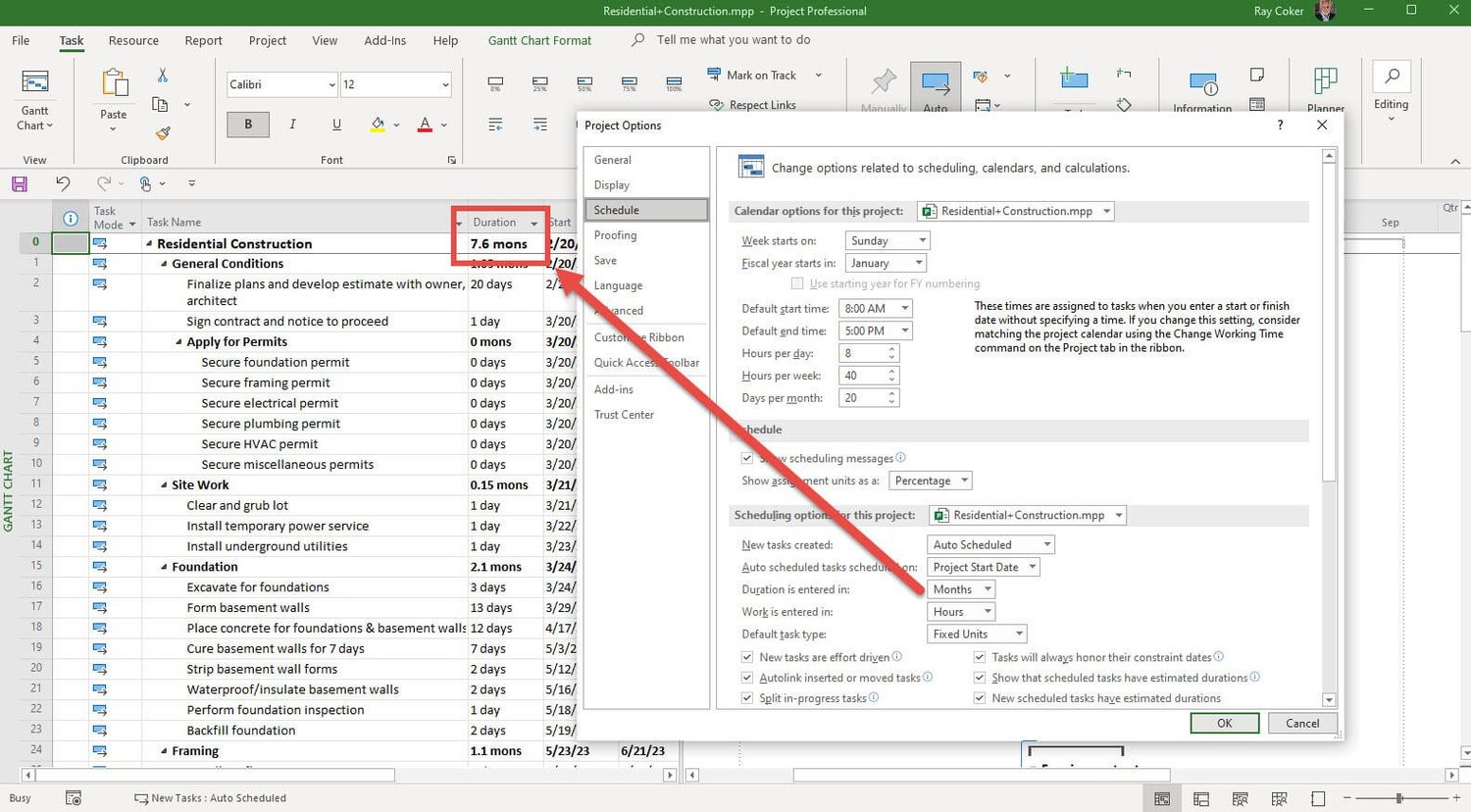
Task: Switch to the Gantt Chart Format tab
Action: pos(539,40)
